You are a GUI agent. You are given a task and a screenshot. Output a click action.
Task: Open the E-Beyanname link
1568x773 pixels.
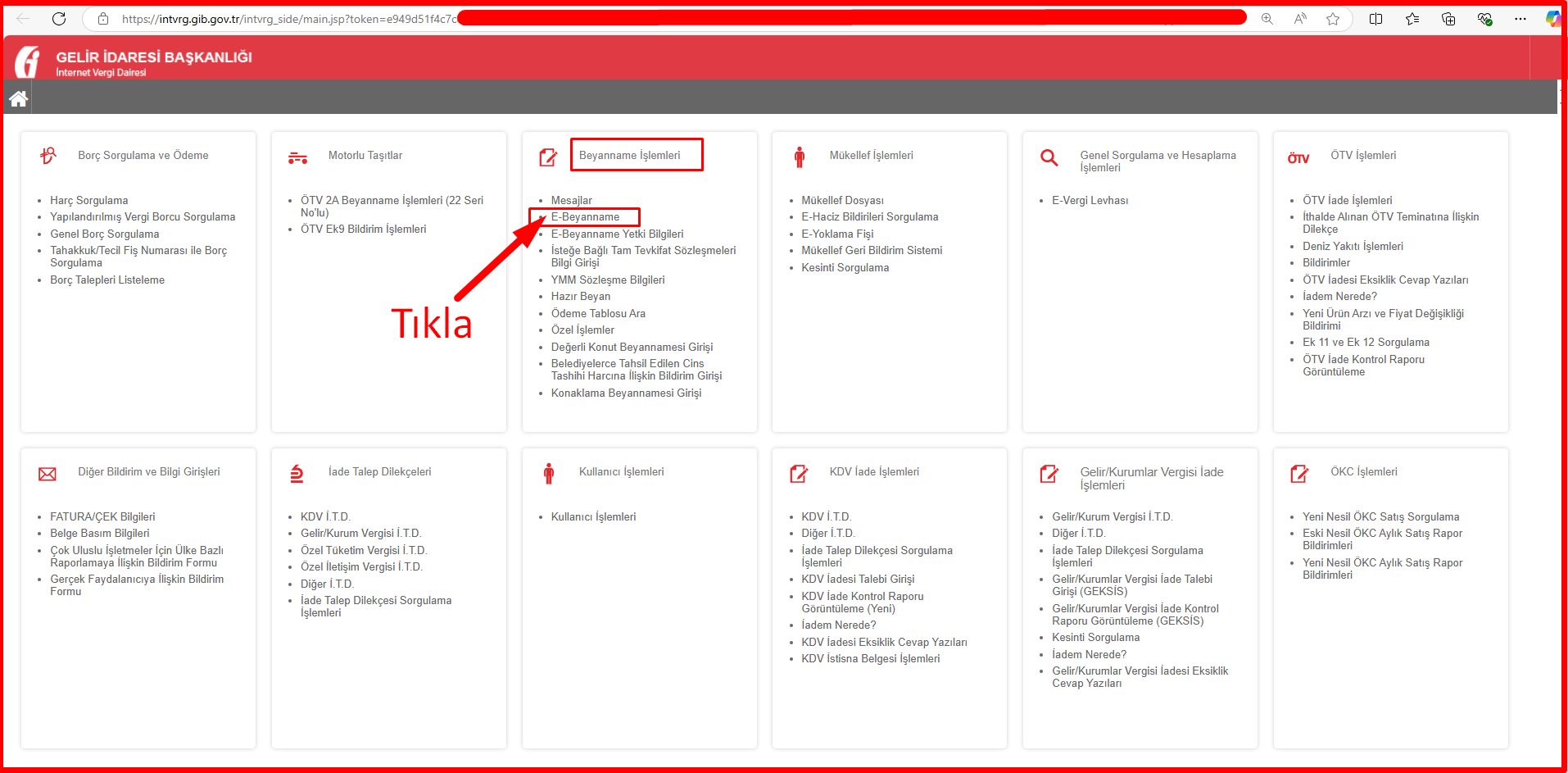(x=585, y=217)
